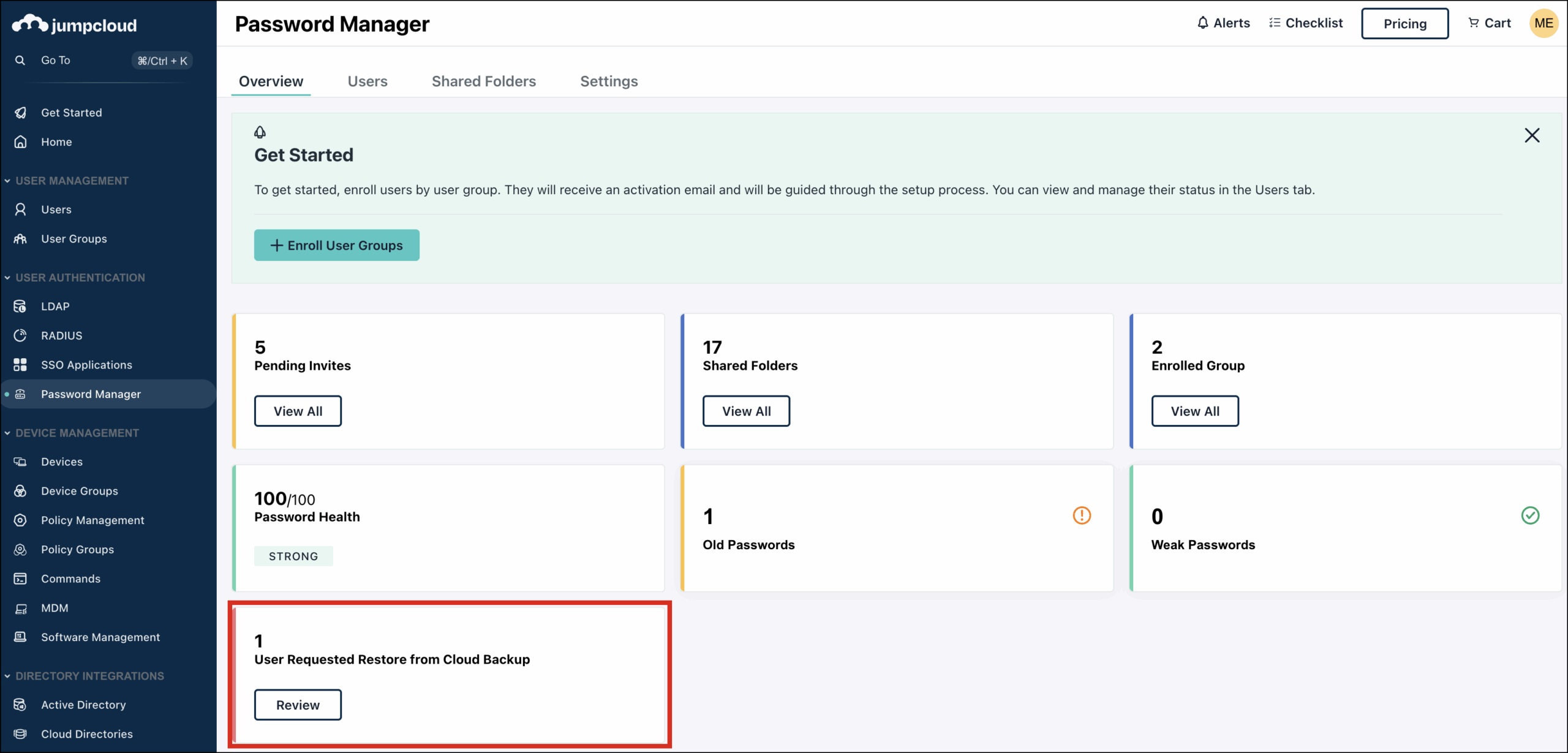Click the Policy Management icon
1568x753 pixels.
[20, 520]
